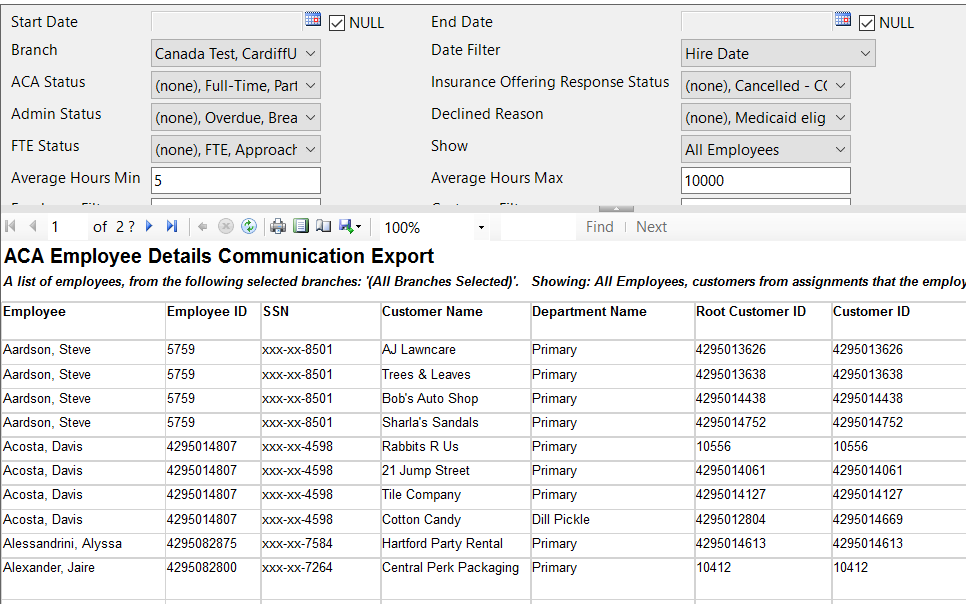Open the zoom percentage dropdown
The image size is (966, 604).
[x=481, y=227]
